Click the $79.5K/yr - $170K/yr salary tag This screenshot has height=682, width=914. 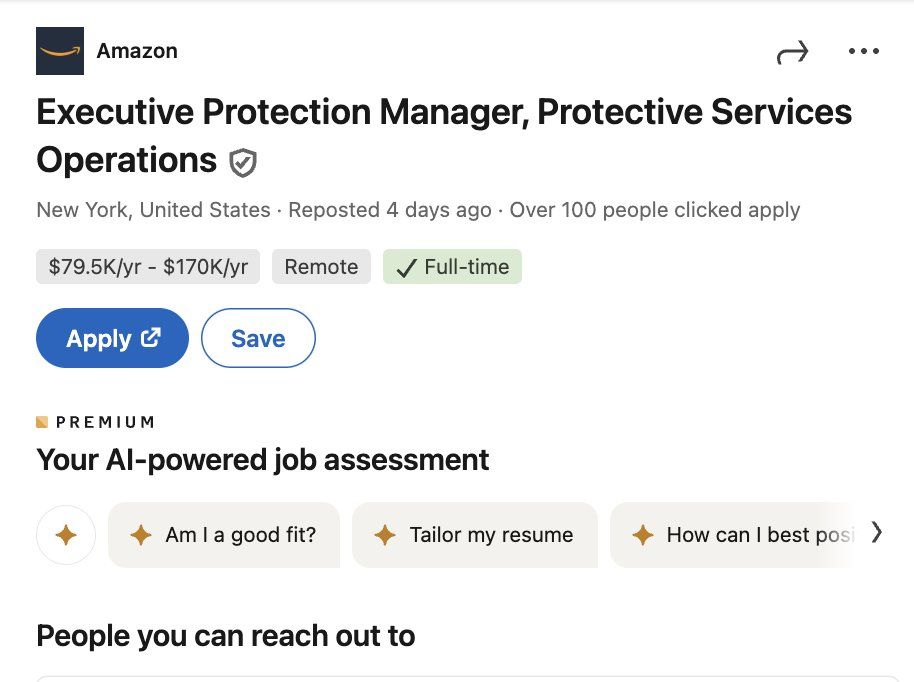(148, 267)
